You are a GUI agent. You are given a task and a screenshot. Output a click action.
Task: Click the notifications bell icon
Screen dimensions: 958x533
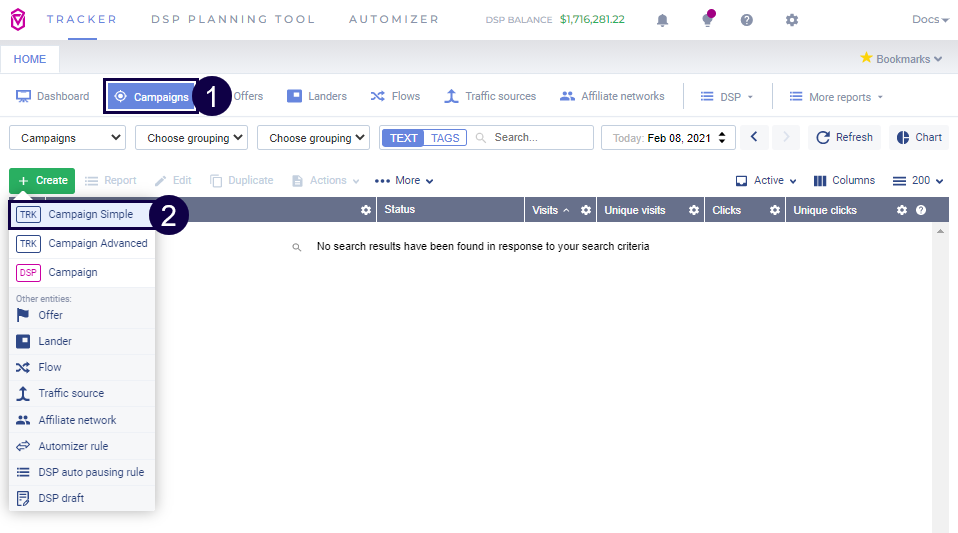click(662, 20)
